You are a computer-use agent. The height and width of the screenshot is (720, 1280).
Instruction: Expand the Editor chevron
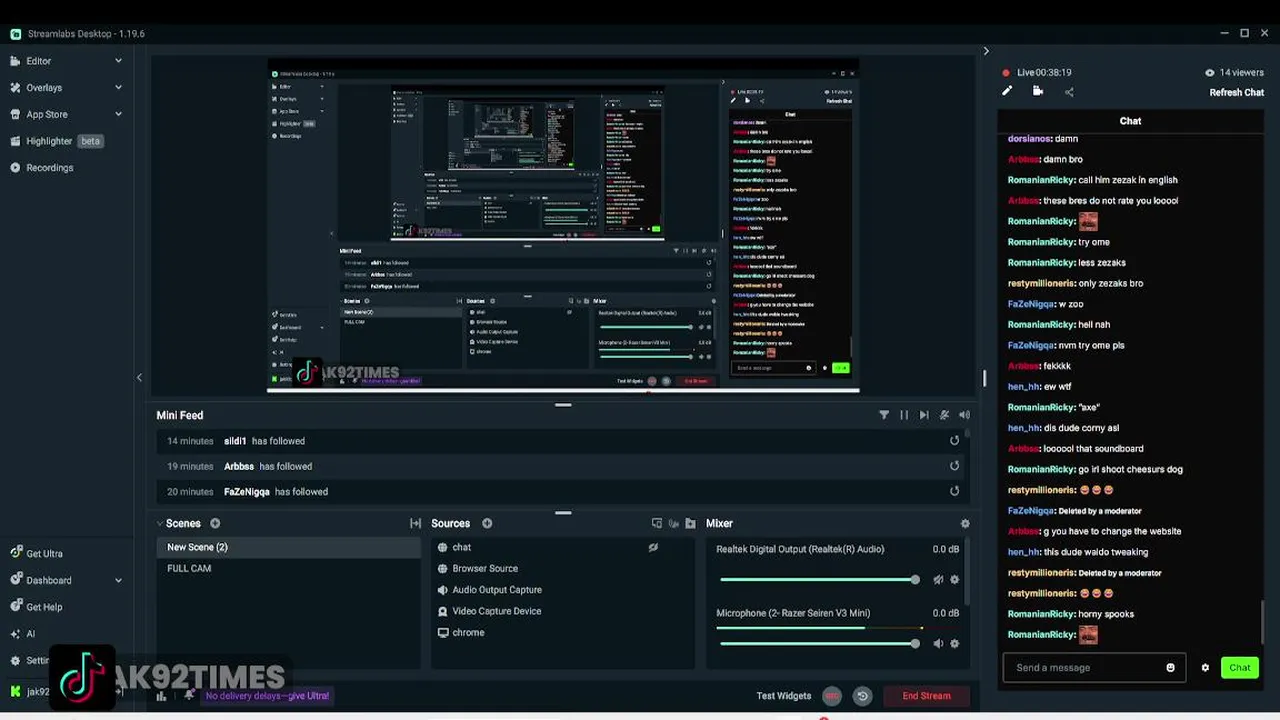pyautogui.click(x=118, y=61)
